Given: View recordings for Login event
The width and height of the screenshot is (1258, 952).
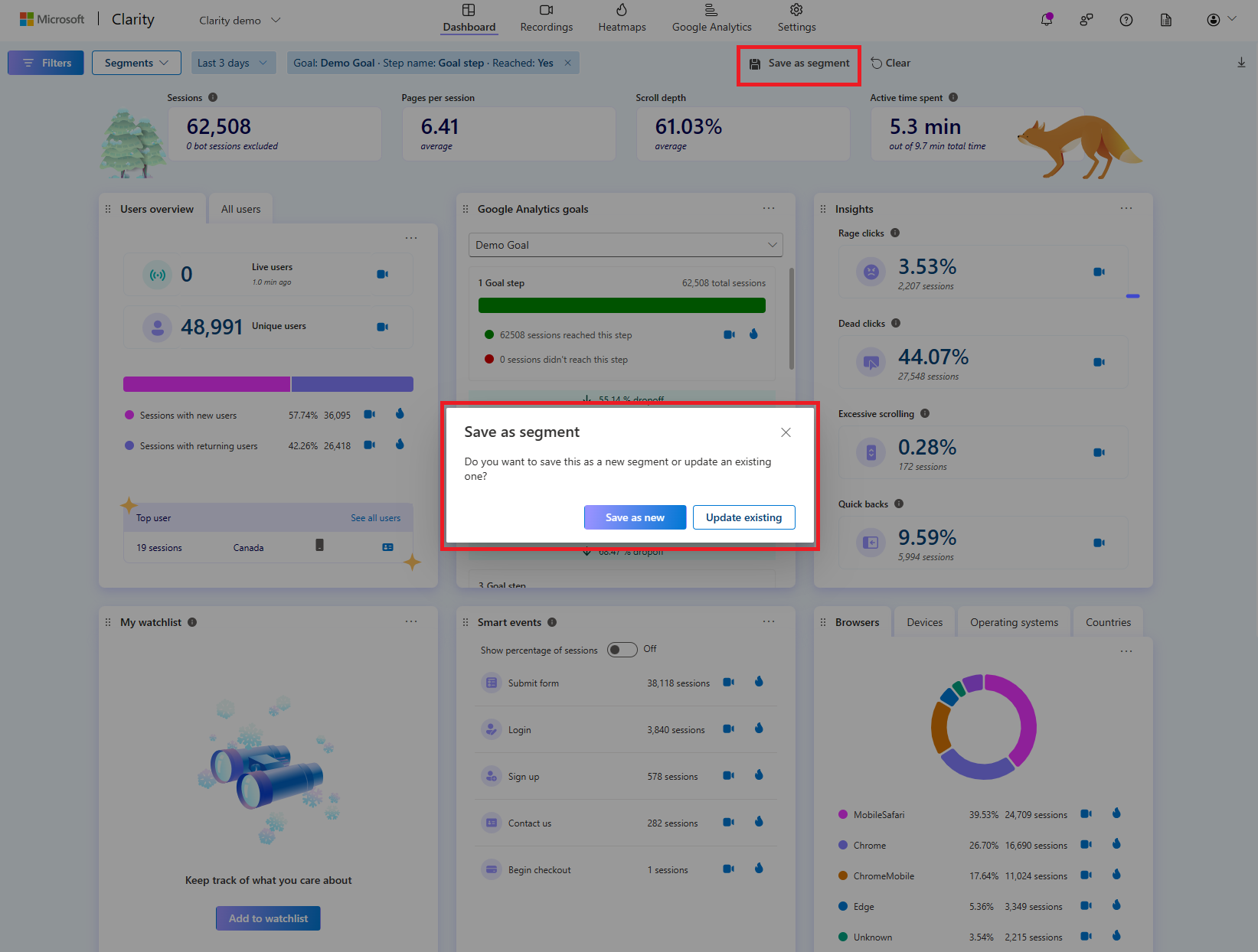Looking at the screenshot, I should pos(729,729).
